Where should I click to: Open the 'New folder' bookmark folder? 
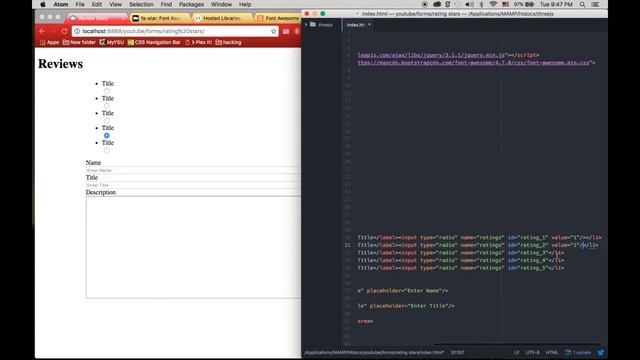click(79, 42)
